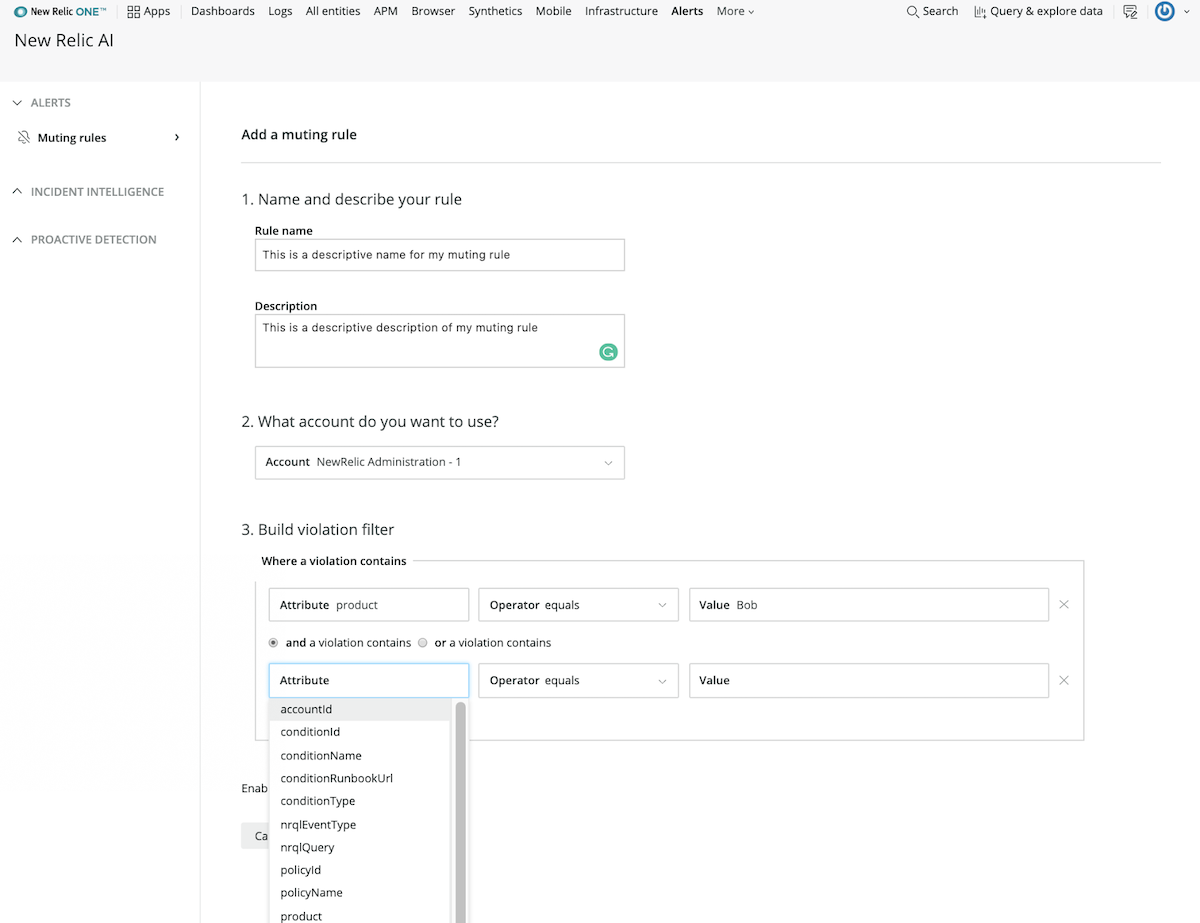
Task: Go to Mobile in top navigation
Action: tap(553, 11)
